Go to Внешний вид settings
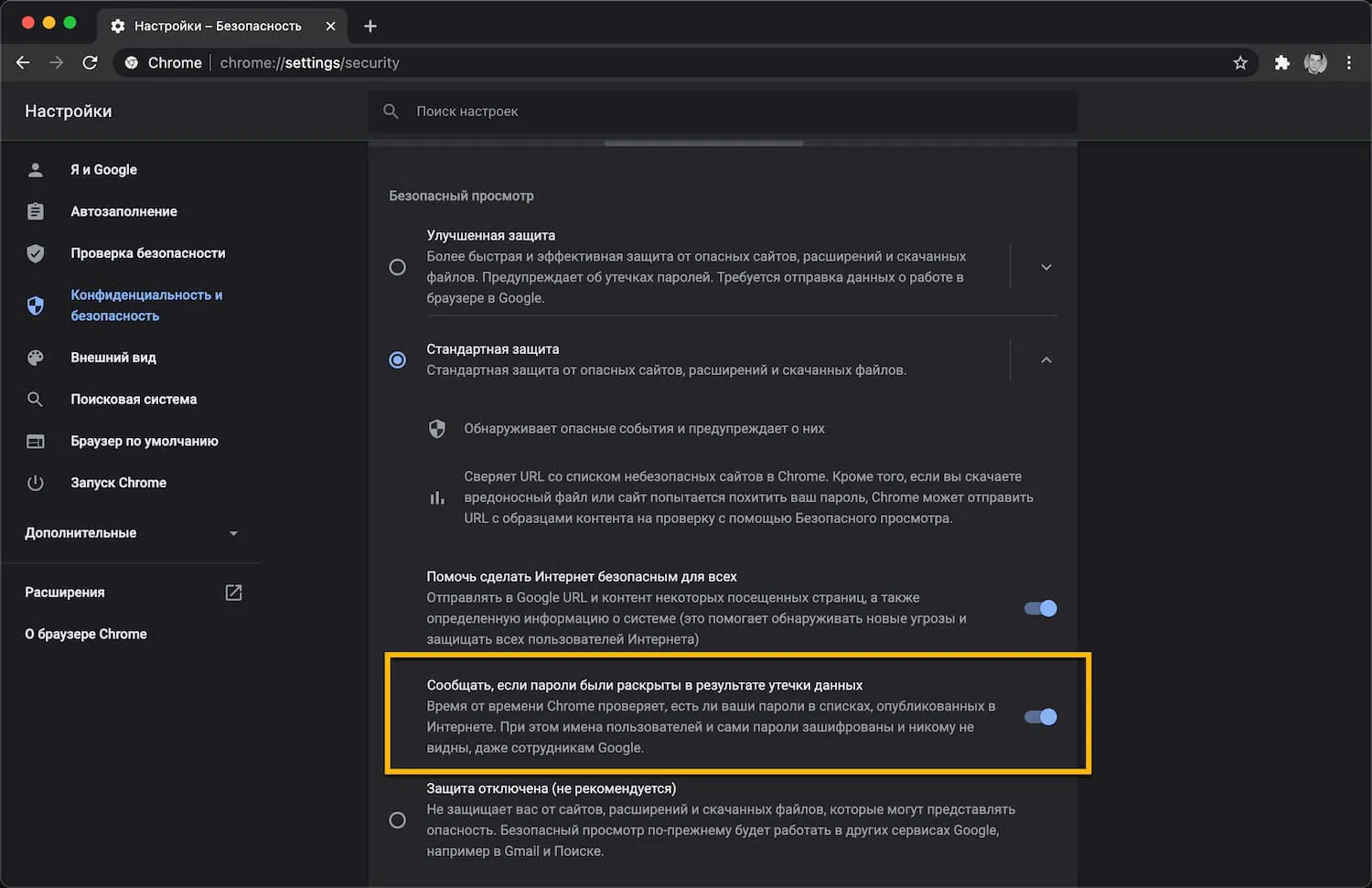Viewport: 1372px width, 888px height. [x=113, y=358]
